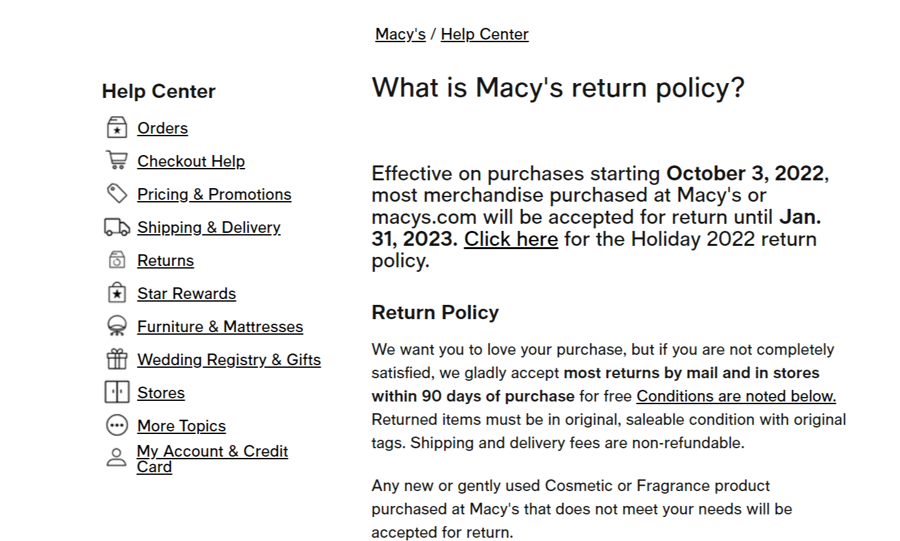
Task: Click the Stores door icon
Action: (117, 392)
